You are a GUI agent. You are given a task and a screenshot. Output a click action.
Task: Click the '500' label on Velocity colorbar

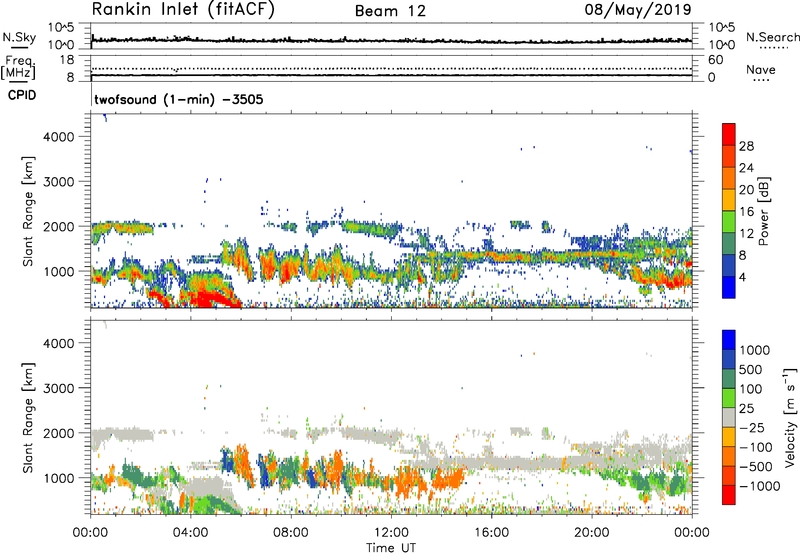tap(751, 370)
